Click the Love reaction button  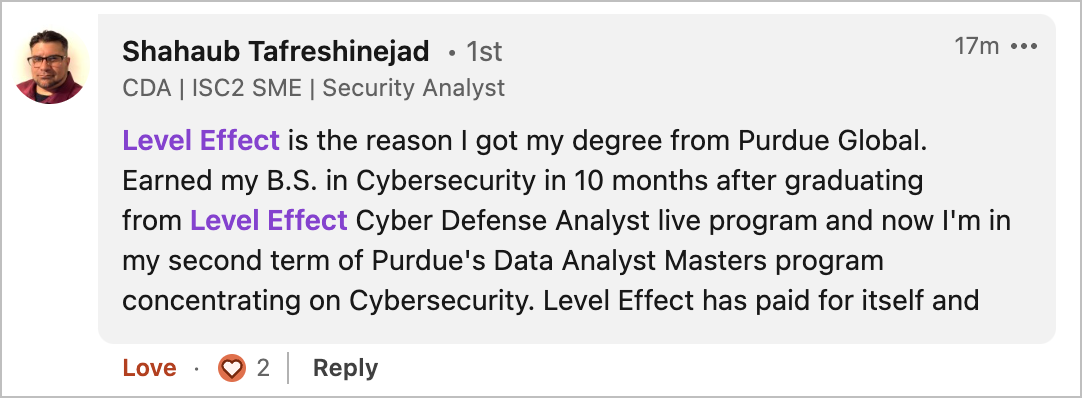pos(149,368)
